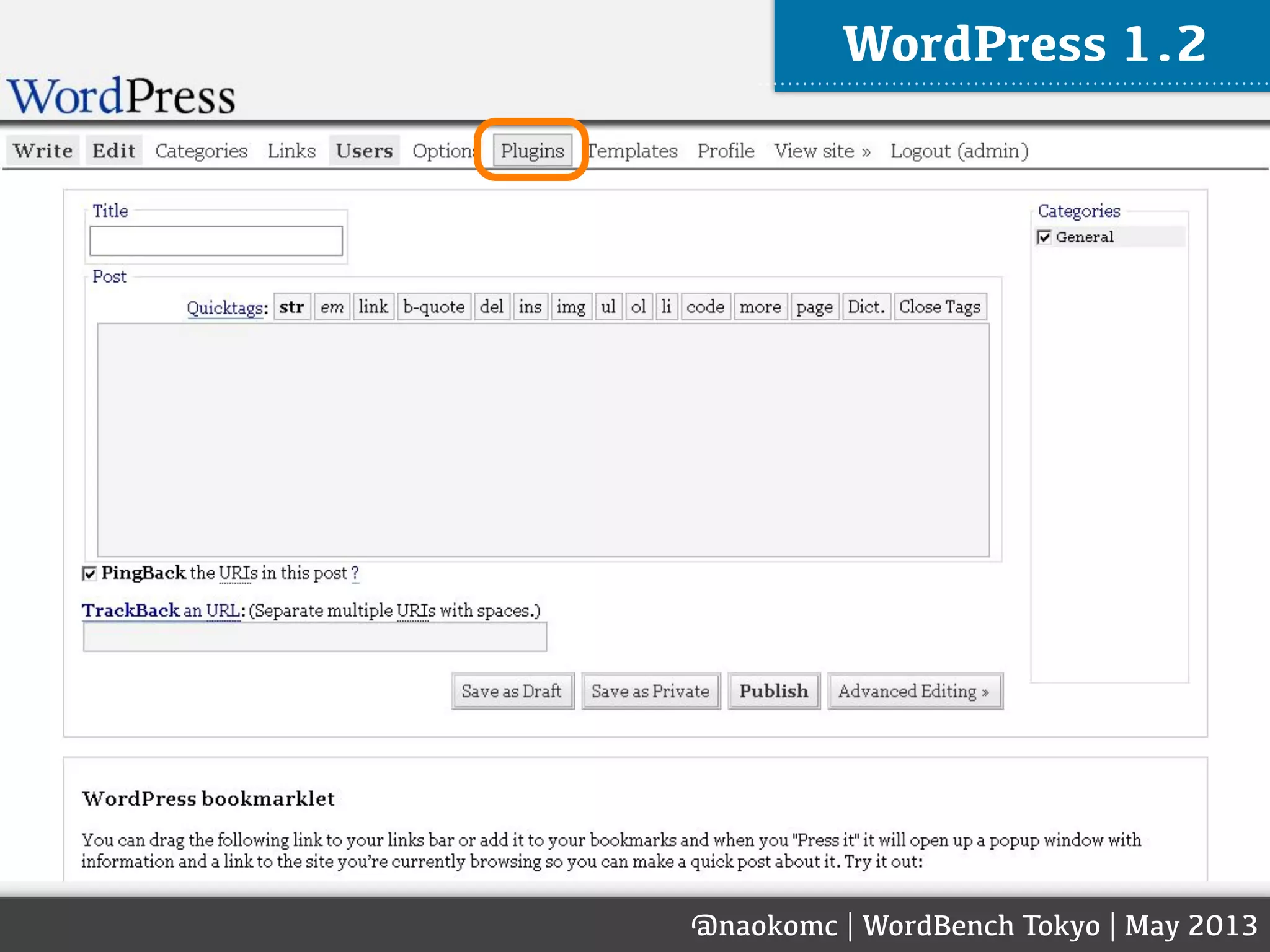Click the str quicktag button
Viewport: 1270px width, 952px height.
coord(291,307)
